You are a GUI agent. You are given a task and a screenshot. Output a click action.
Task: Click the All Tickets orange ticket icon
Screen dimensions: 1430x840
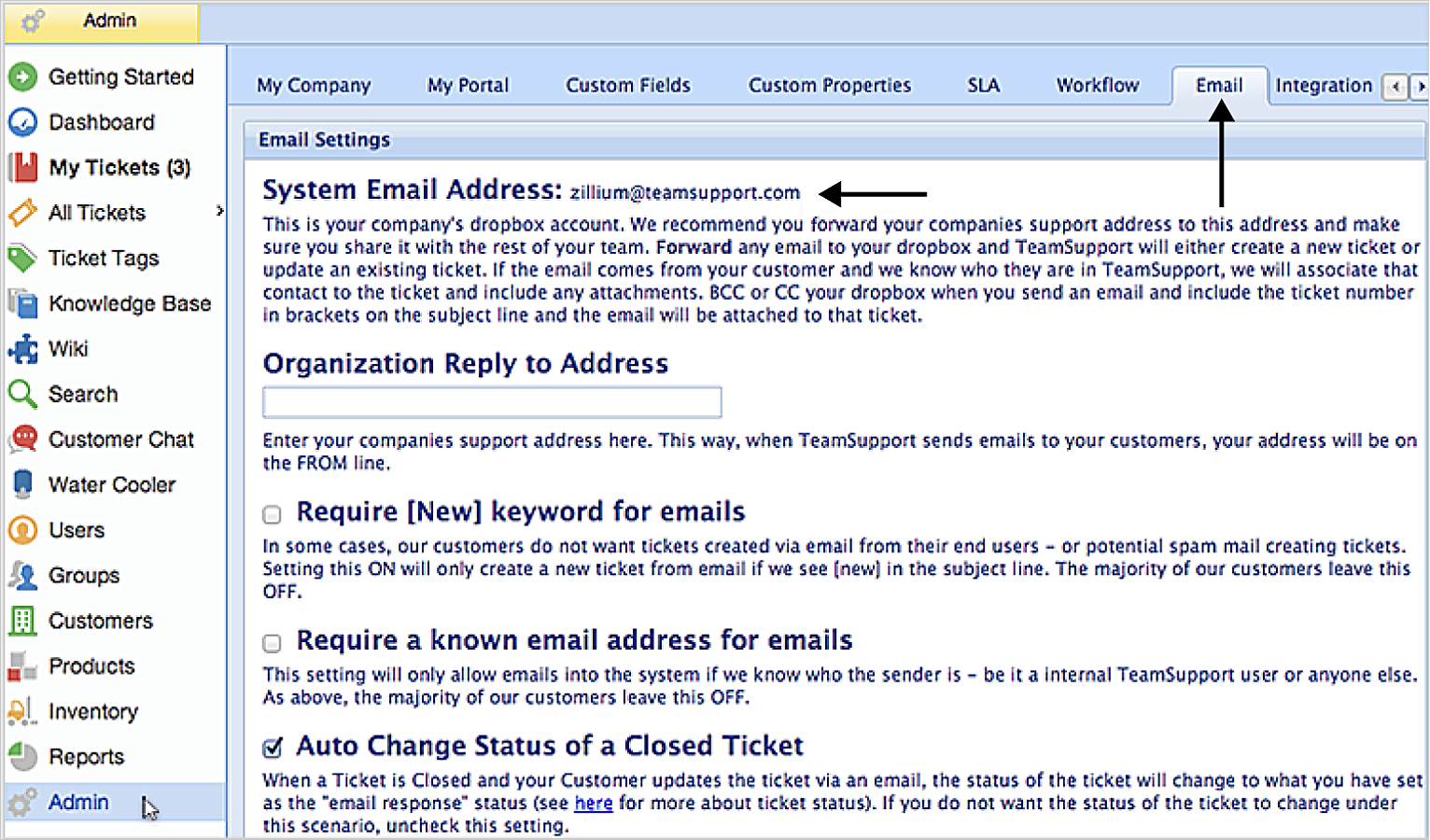tap(22, 213)
